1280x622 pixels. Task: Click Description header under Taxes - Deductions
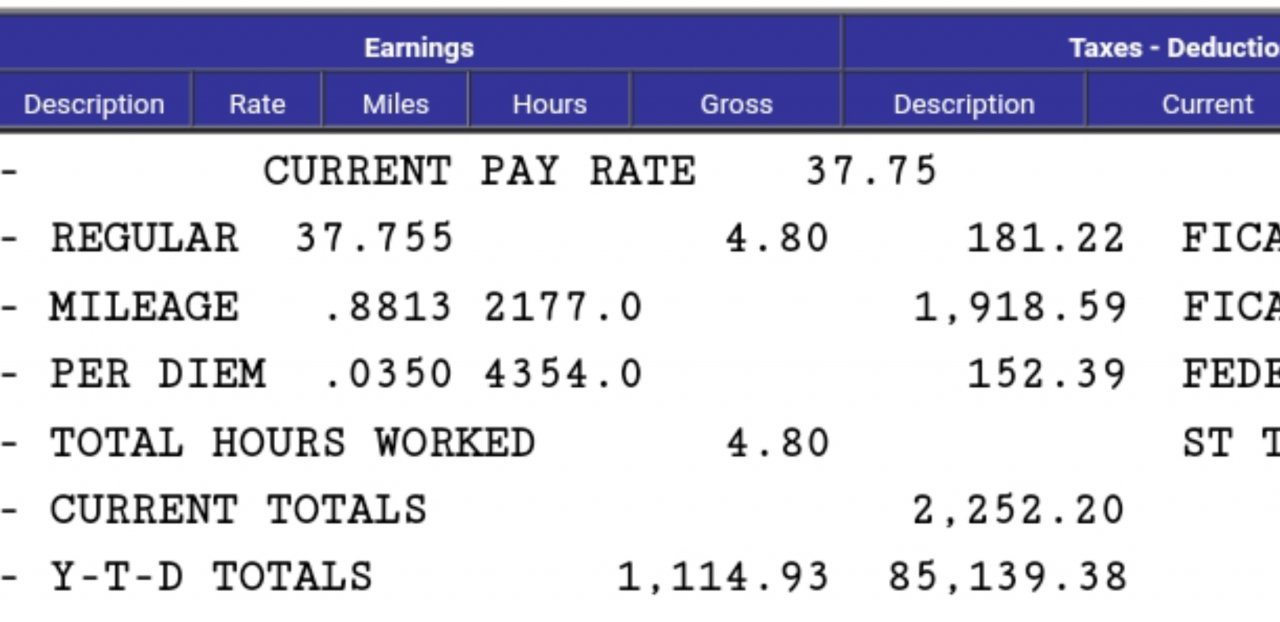pos(963,104)
